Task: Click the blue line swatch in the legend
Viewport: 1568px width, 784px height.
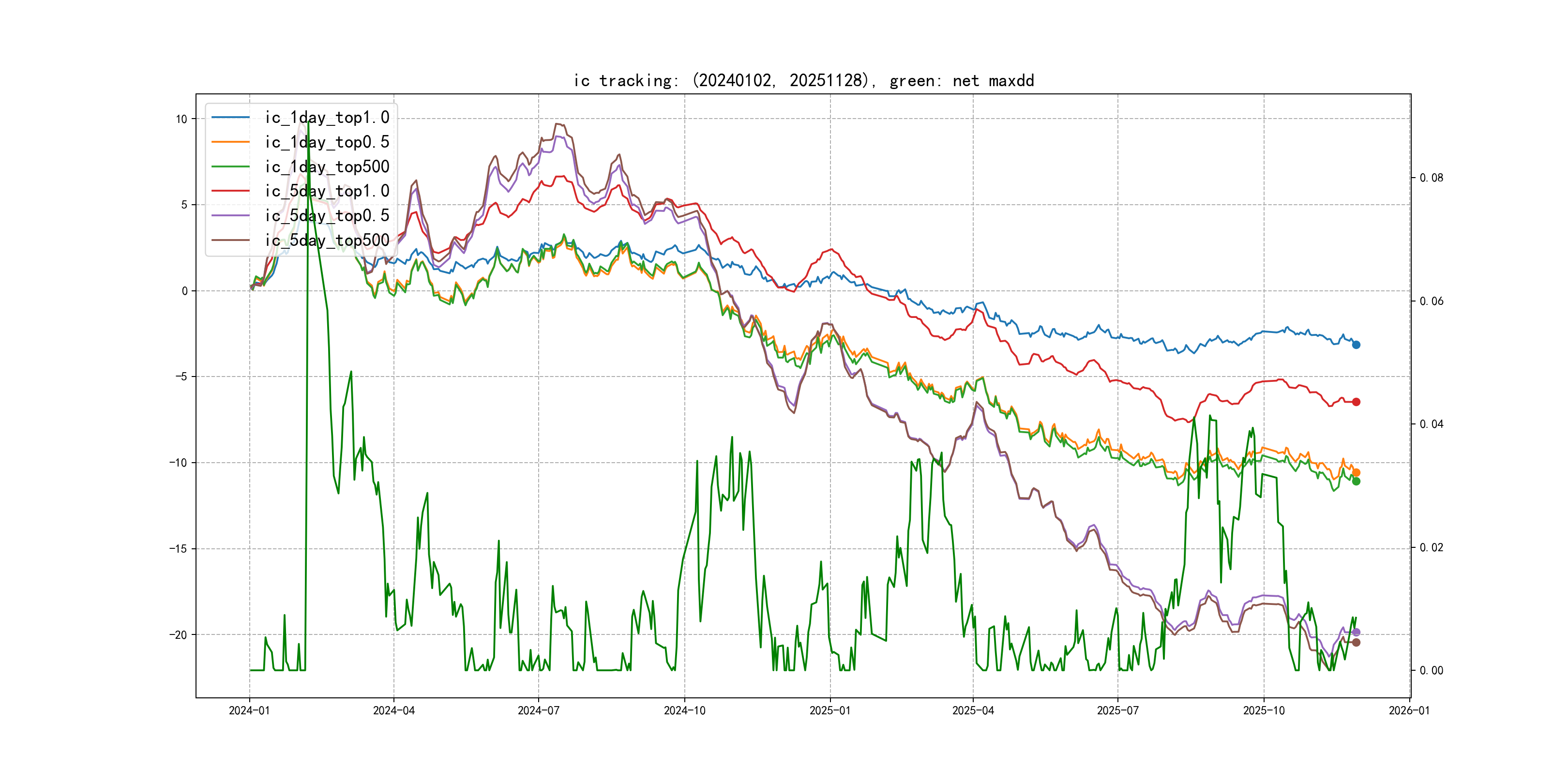Action: point(231,118)
